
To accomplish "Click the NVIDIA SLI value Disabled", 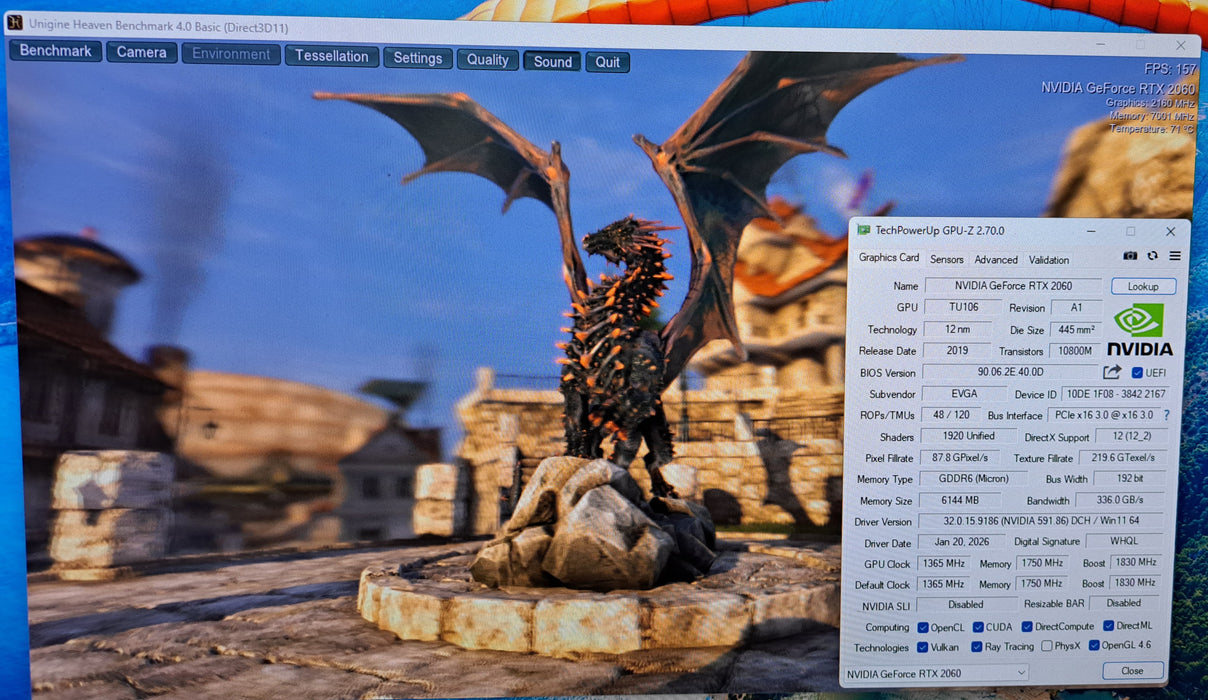I will pyautogui.click(x=965, y=604).
